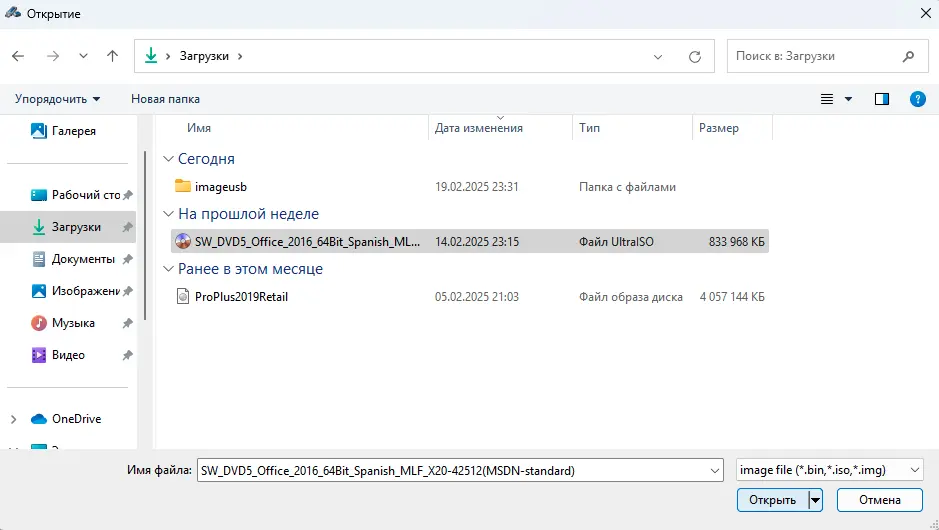Open help with the blue question icon
The width and height of the screenshot is (939, 530).
917,99
